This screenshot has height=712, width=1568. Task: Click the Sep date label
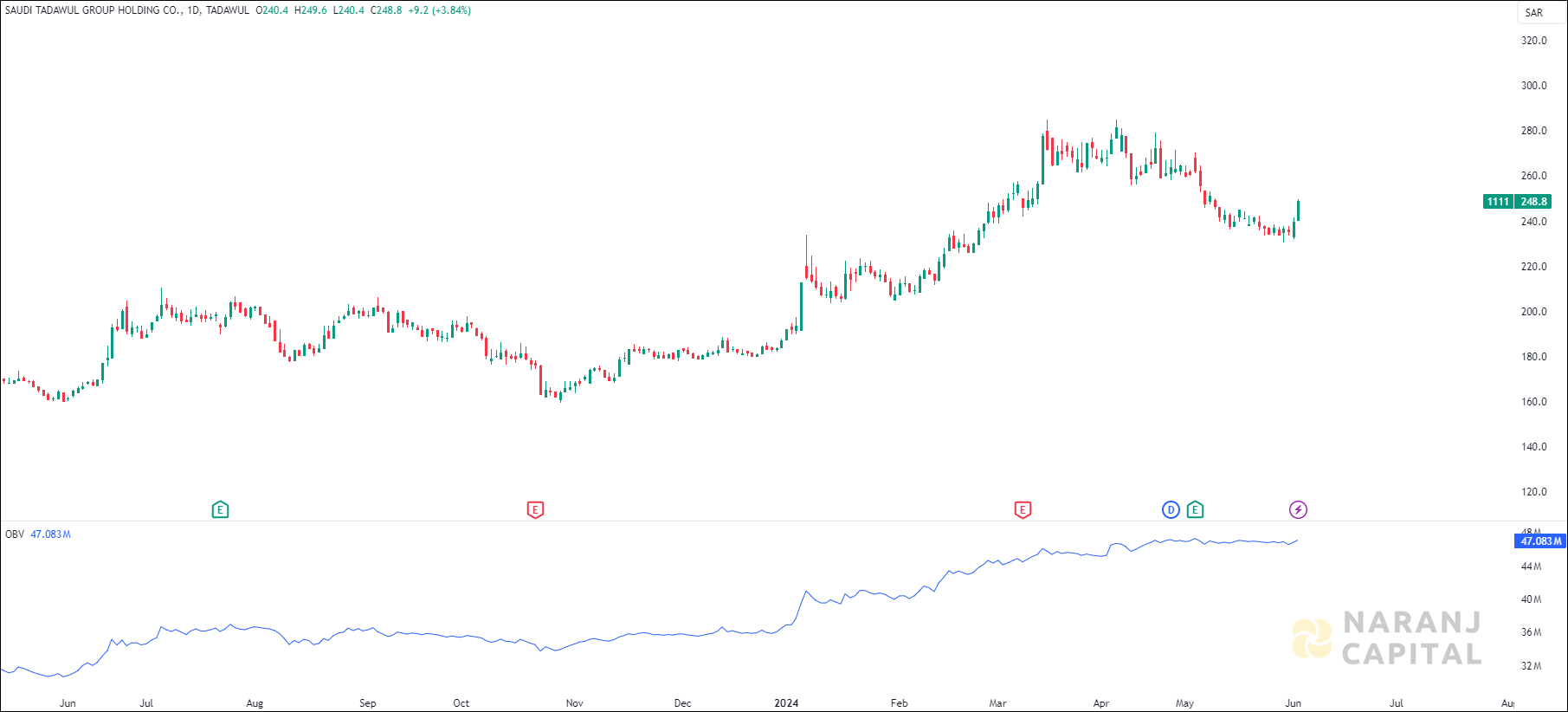(x=368, y=703)
